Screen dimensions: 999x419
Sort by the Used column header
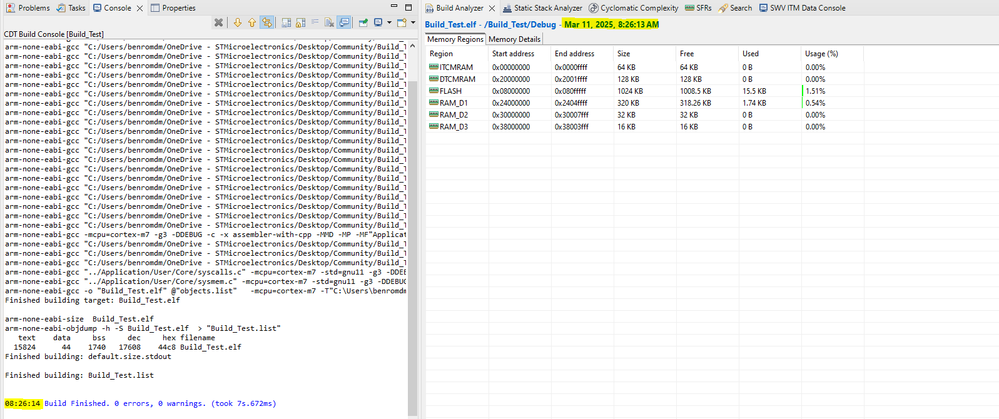(769, 54)
